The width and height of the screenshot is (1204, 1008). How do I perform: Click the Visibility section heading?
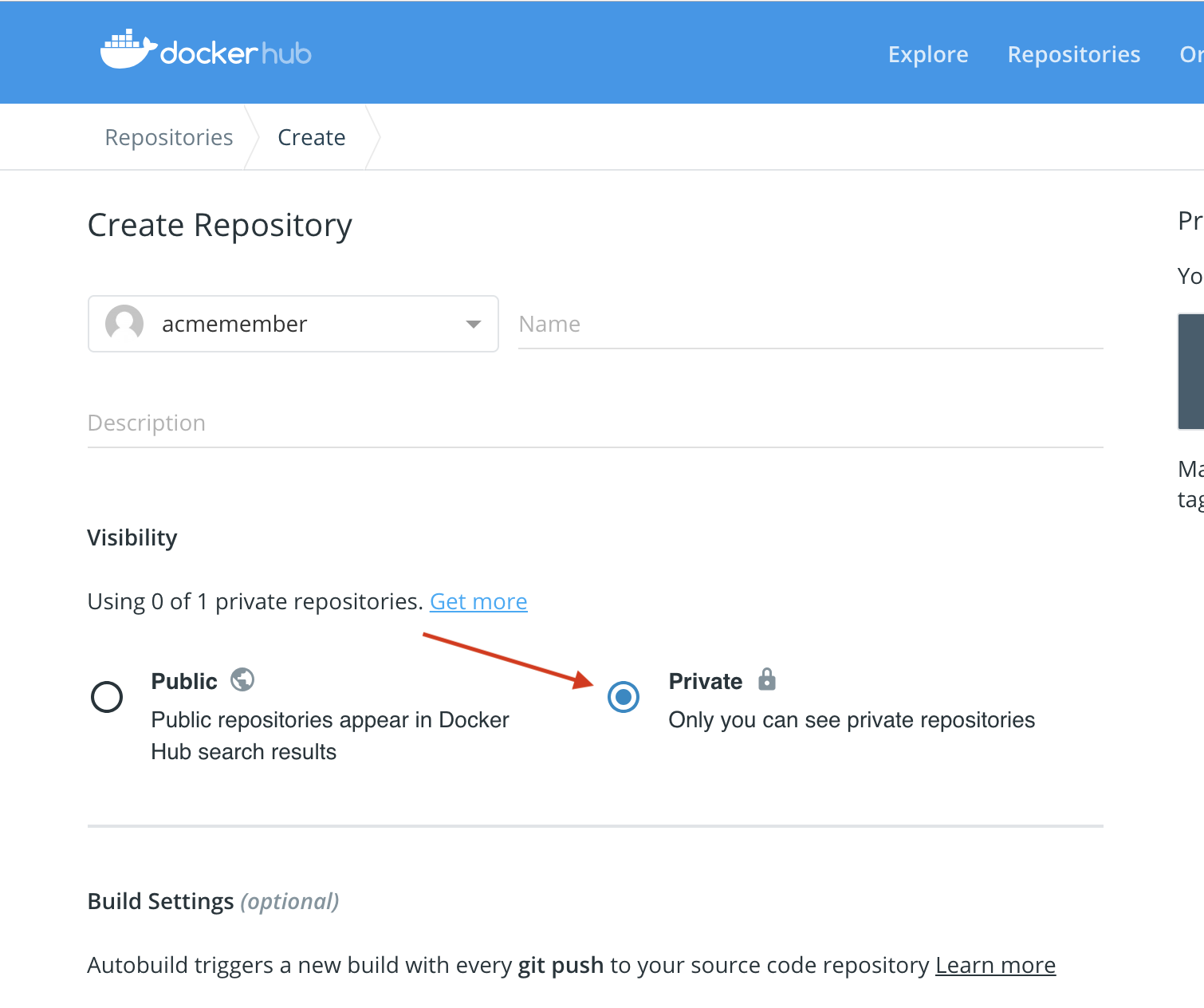pos(132,537)
